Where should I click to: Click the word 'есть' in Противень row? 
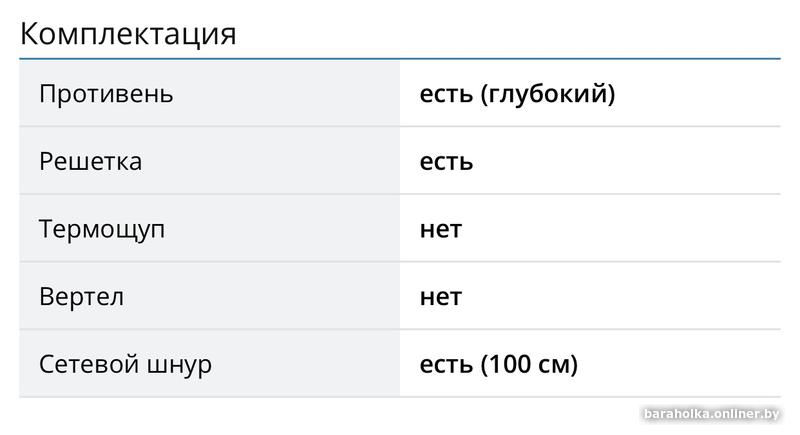tap(446, 94)
